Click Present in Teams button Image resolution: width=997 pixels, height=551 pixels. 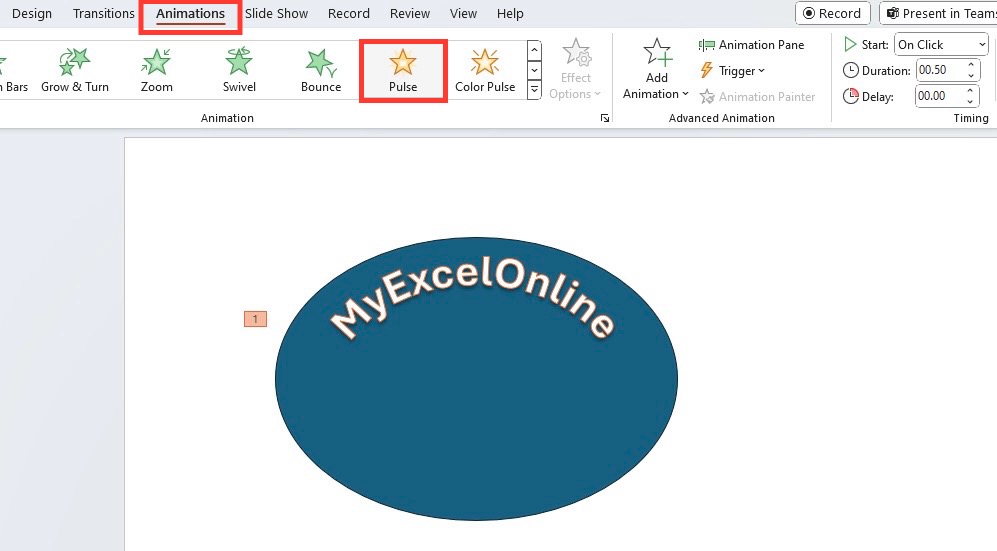coord(939,13)
